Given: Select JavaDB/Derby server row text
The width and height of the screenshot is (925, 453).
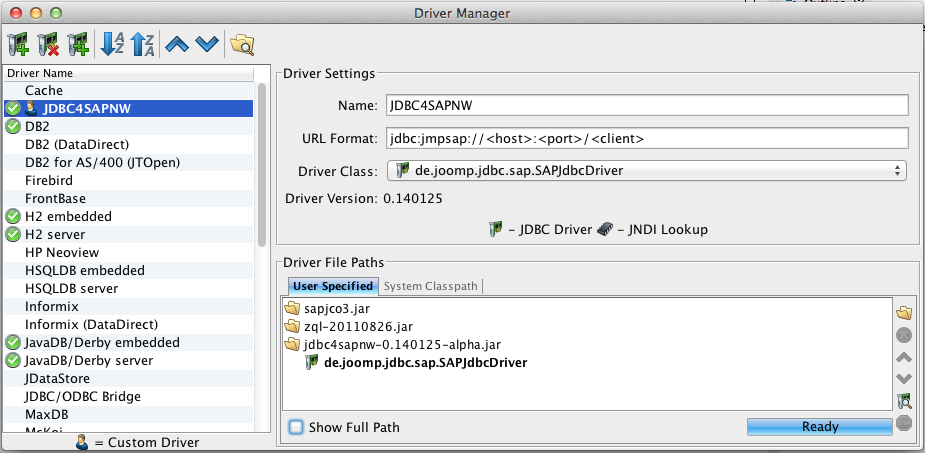Looking at the screenshot, I should (89, 360).
